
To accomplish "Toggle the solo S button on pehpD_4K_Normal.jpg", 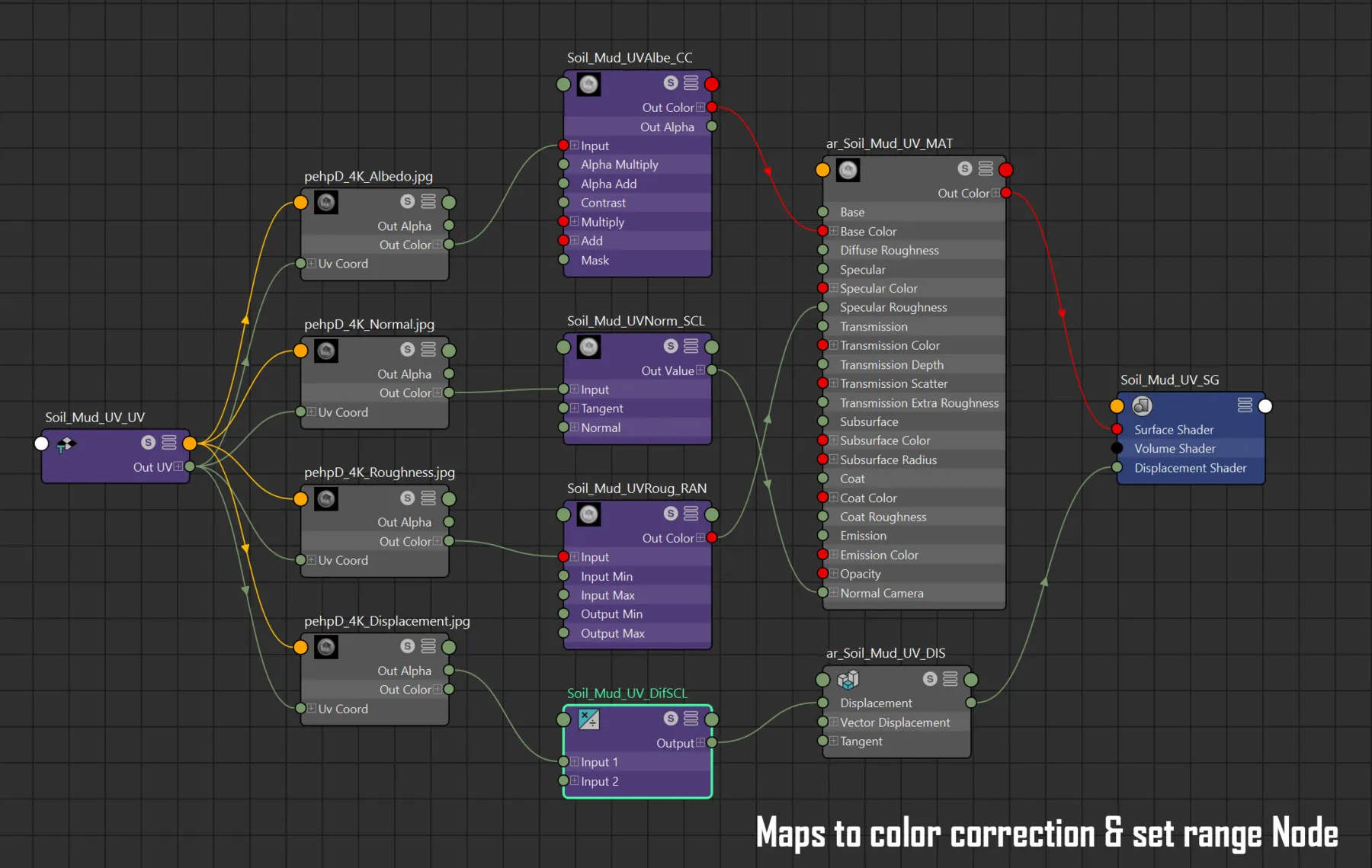I will click(408, 350).
